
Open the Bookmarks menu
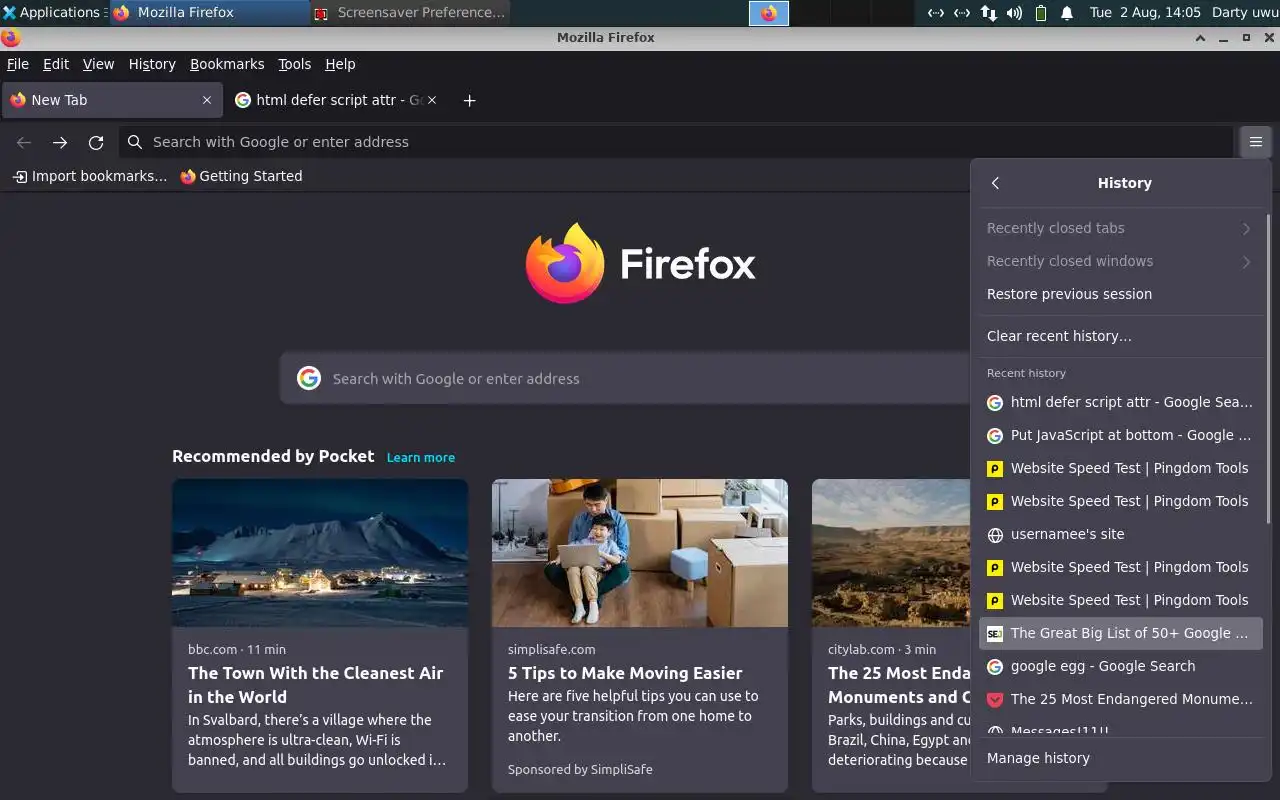tap(227, 64)
